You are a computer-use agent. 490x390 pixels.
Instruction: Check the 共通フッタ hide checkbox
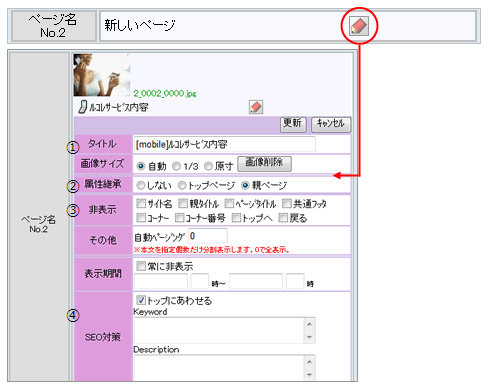click(286, 203)
